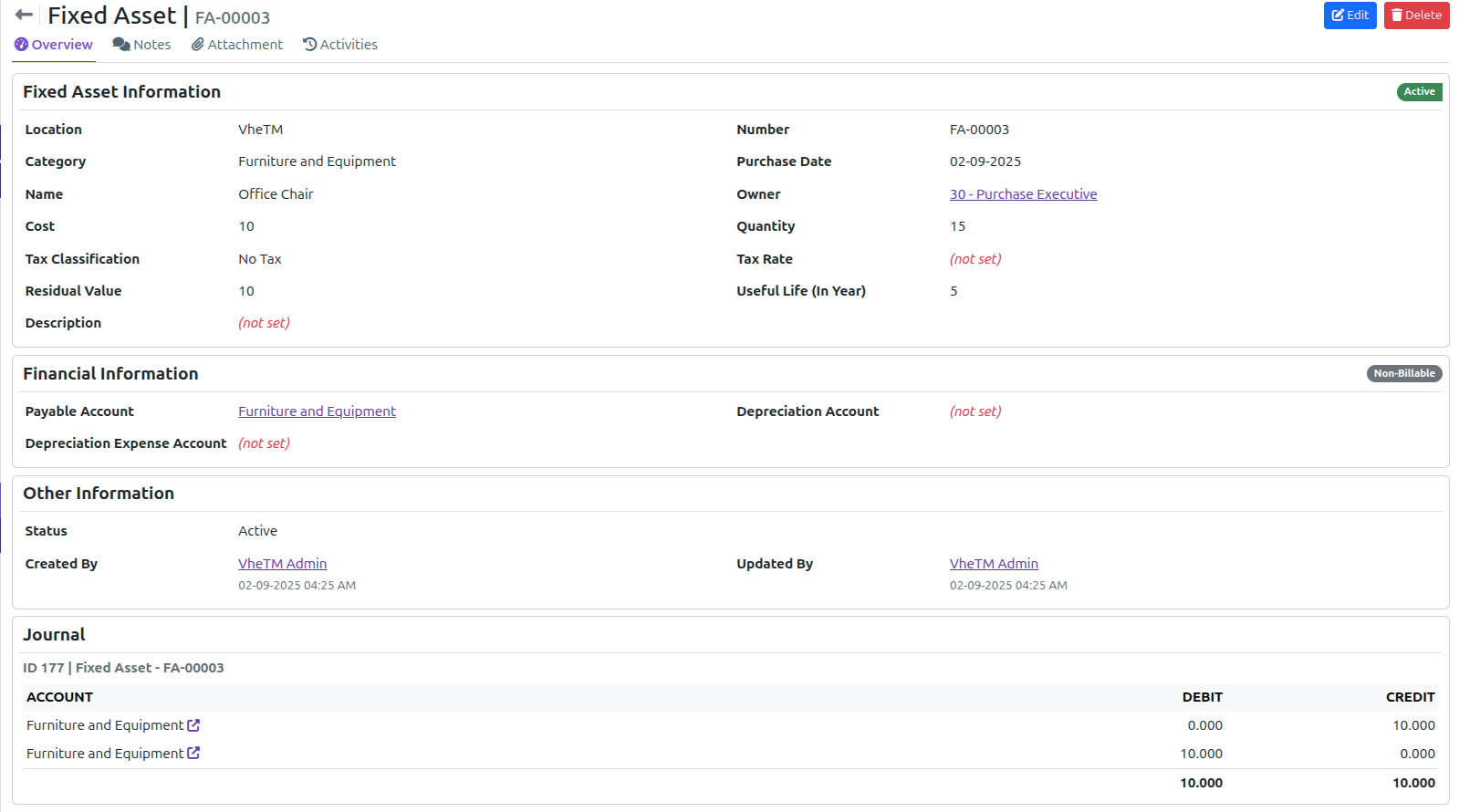Viewport: 1459px width, 812px height.
Task: Go back using the left arrow icon
Action: pos(24,15)
